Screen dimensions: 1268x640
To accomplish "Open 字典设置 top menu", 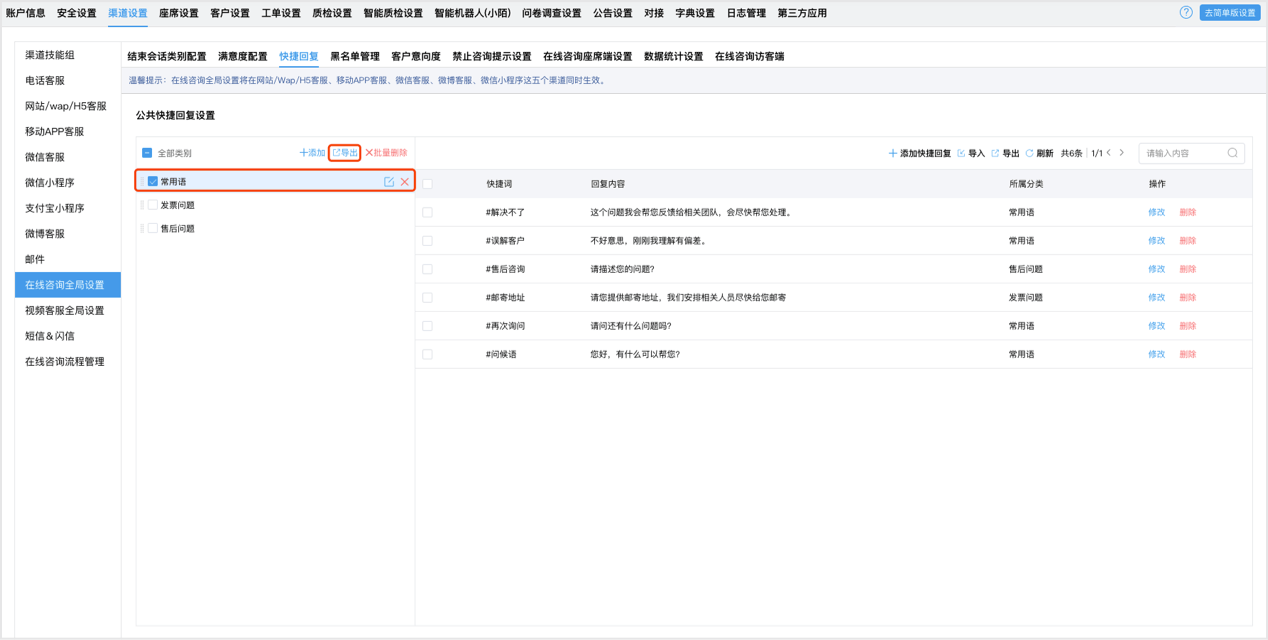I will coord(695,13).
